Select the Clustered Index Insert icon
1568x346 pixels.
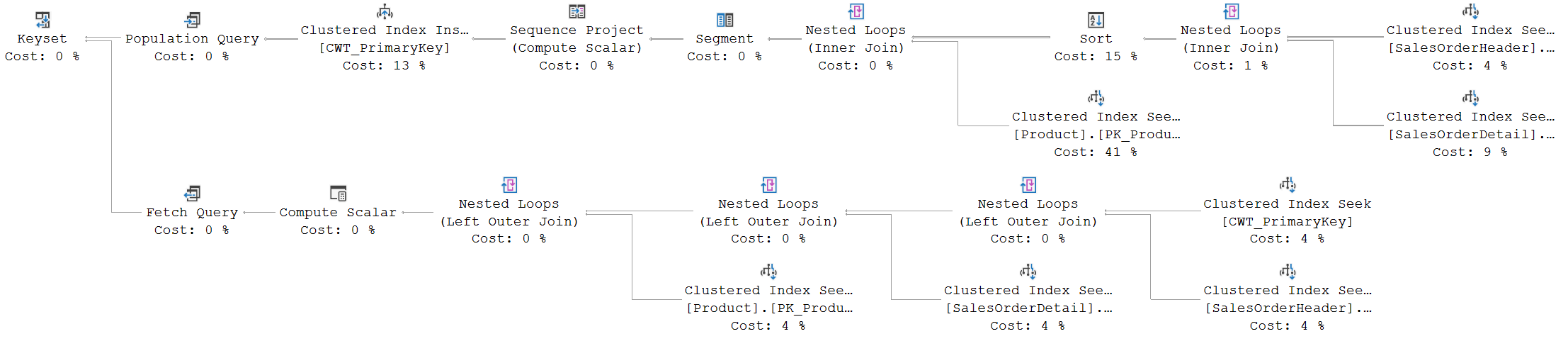pos(385,11)
